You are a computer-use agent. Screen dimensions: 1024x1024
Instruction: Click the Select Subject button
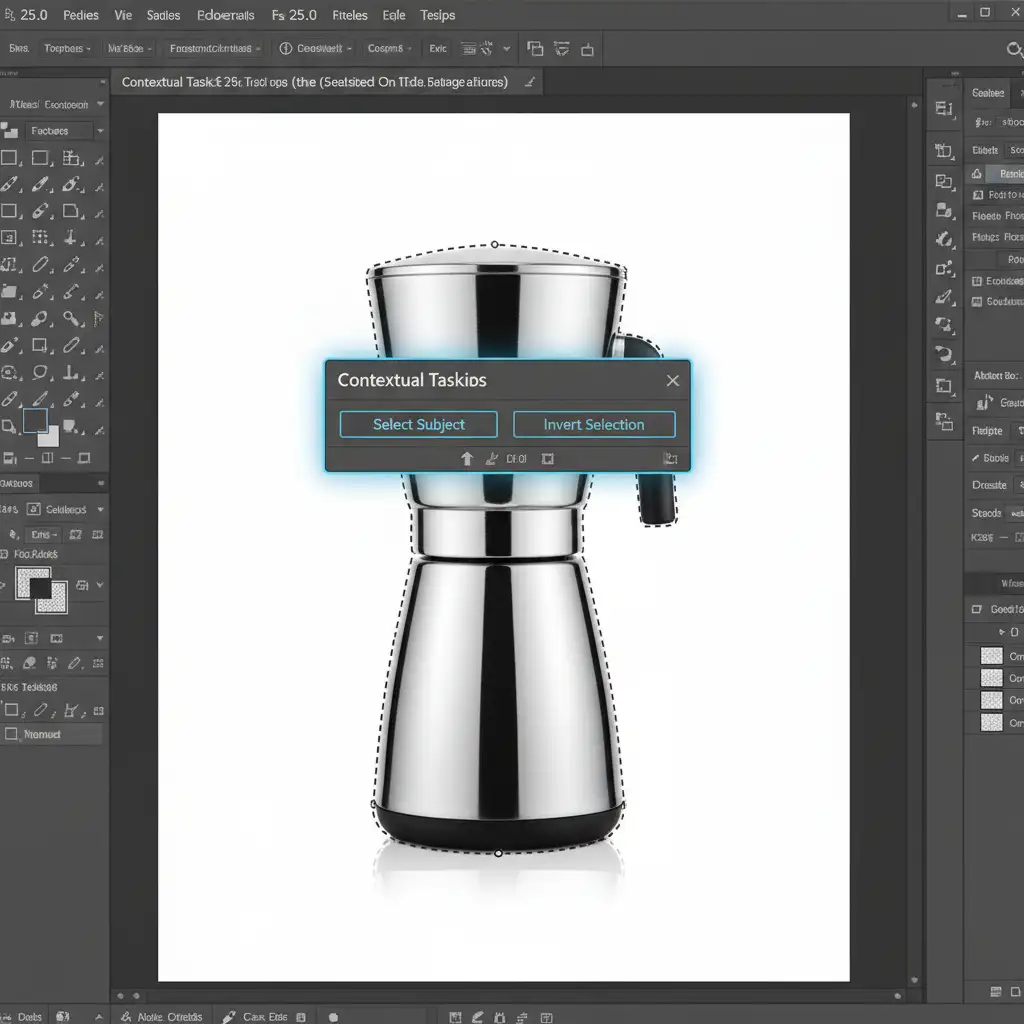tap(418, 424)
